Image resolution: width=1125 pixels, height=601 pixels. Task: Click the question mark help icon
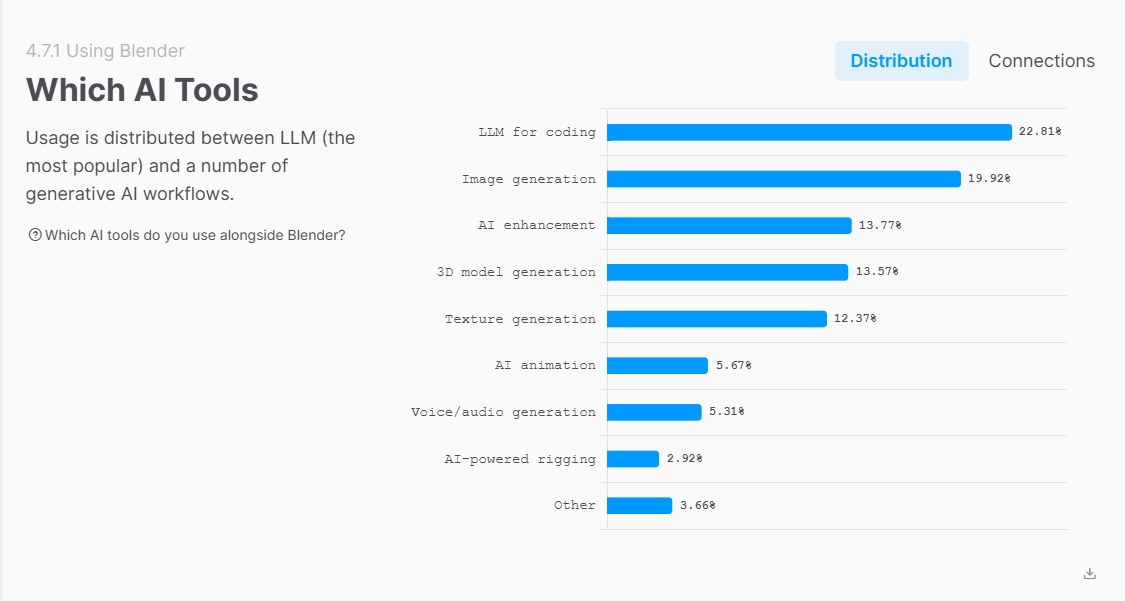click(35, 235)
